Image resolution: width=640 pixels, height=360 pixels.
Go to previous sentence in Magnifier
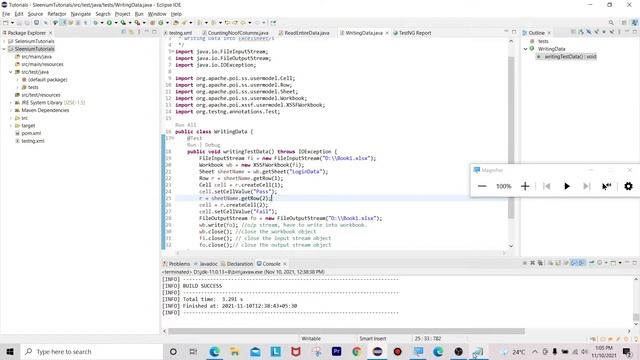point(547,186)
